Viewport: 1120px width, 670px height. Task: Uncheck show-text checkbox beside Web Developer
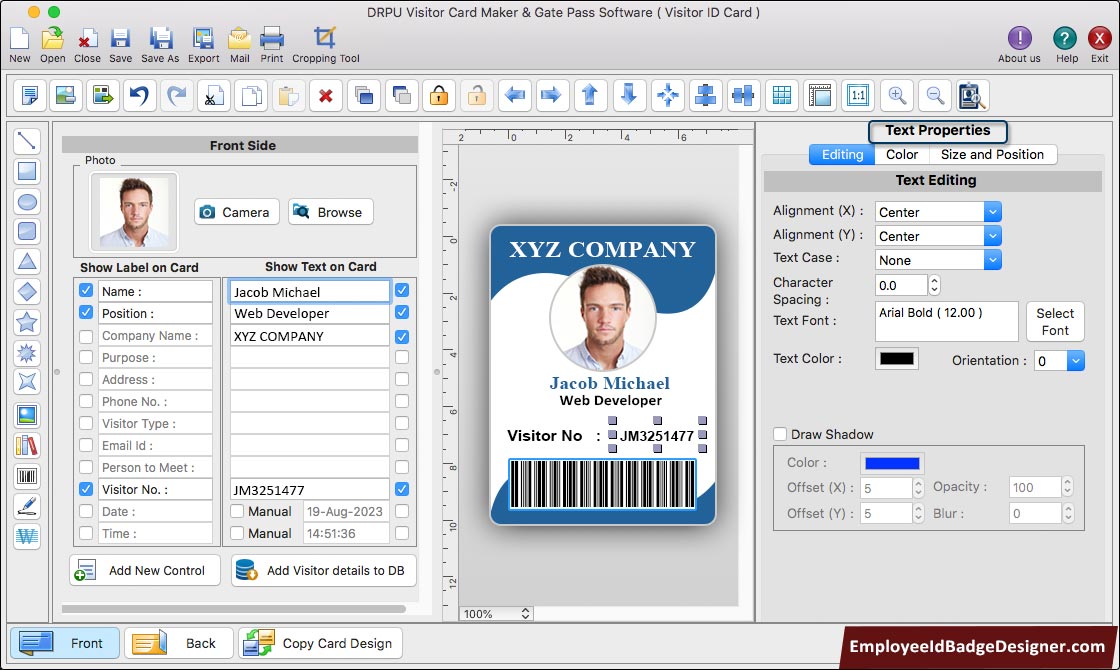[402, 313]
